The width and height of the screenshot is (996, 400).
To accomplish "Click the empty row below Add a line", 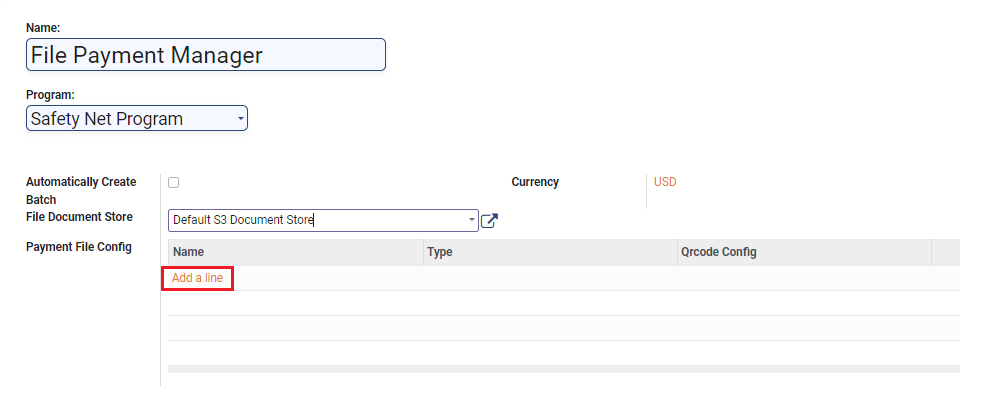I will [563, 303].
